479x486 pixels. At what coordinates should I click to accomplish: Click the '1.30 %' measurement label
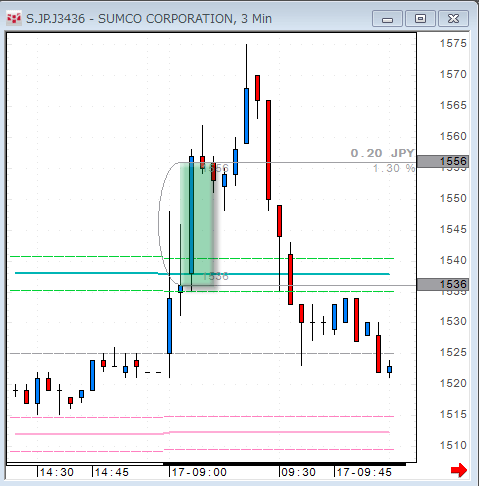(x=394, y=169)
